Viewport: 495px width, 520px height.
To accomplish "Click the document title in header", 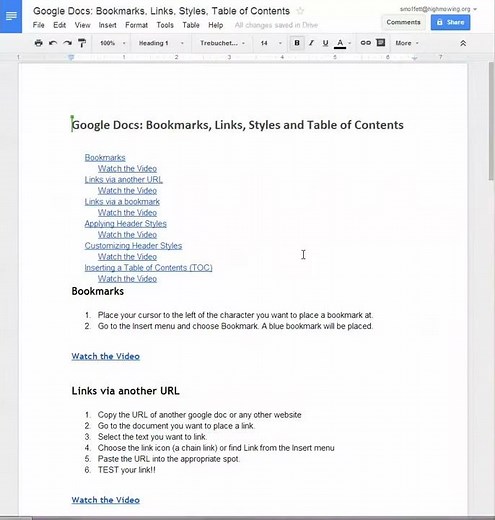I will [x=161, y=11].
